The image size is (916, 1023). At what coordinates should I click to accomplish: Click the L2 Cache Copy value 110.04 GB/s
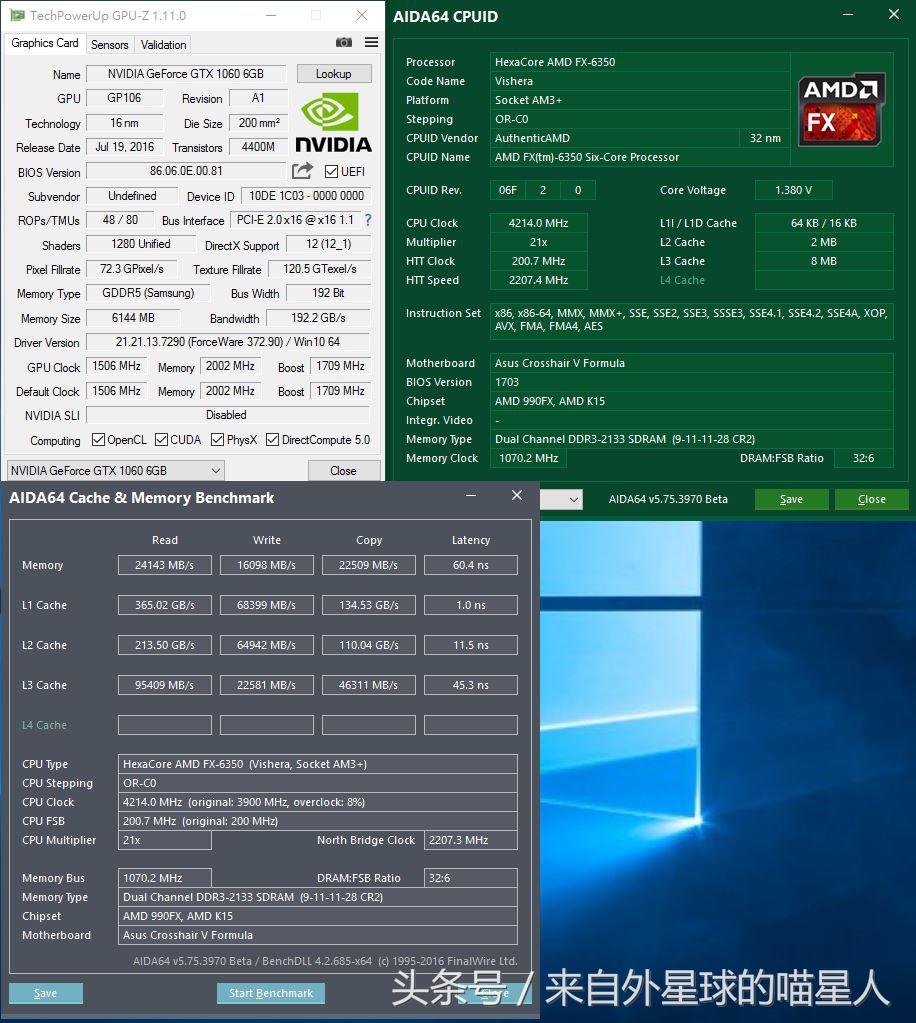[x=369, y=645]
